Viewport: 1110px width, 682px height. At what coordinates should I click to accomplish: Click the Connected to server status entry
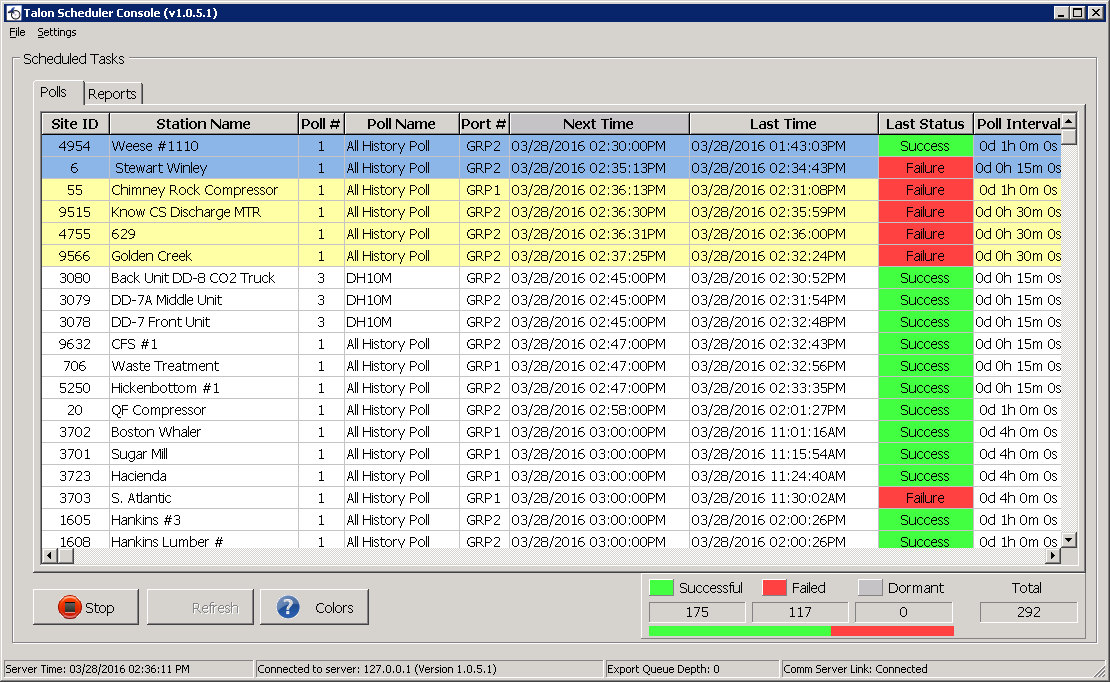[x=429, y=669]
